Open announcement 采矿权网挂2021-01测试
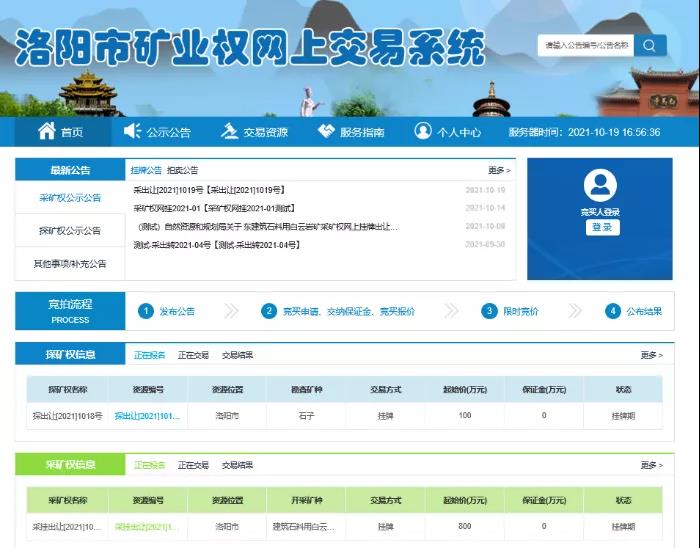Image resolution: width=700 pixels, height=548 pixels. pyautogui.click(x=214, y=208)
